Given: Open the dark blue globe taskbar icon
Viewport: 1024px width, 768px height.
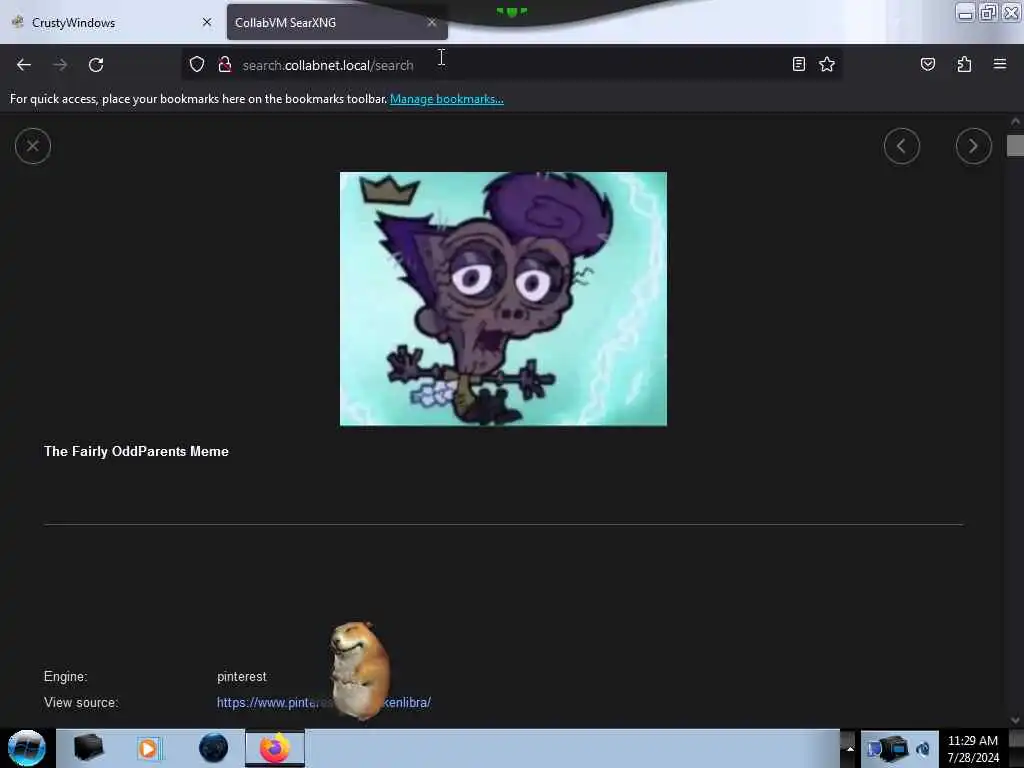Looking at the screenshot, I should 213,748.
